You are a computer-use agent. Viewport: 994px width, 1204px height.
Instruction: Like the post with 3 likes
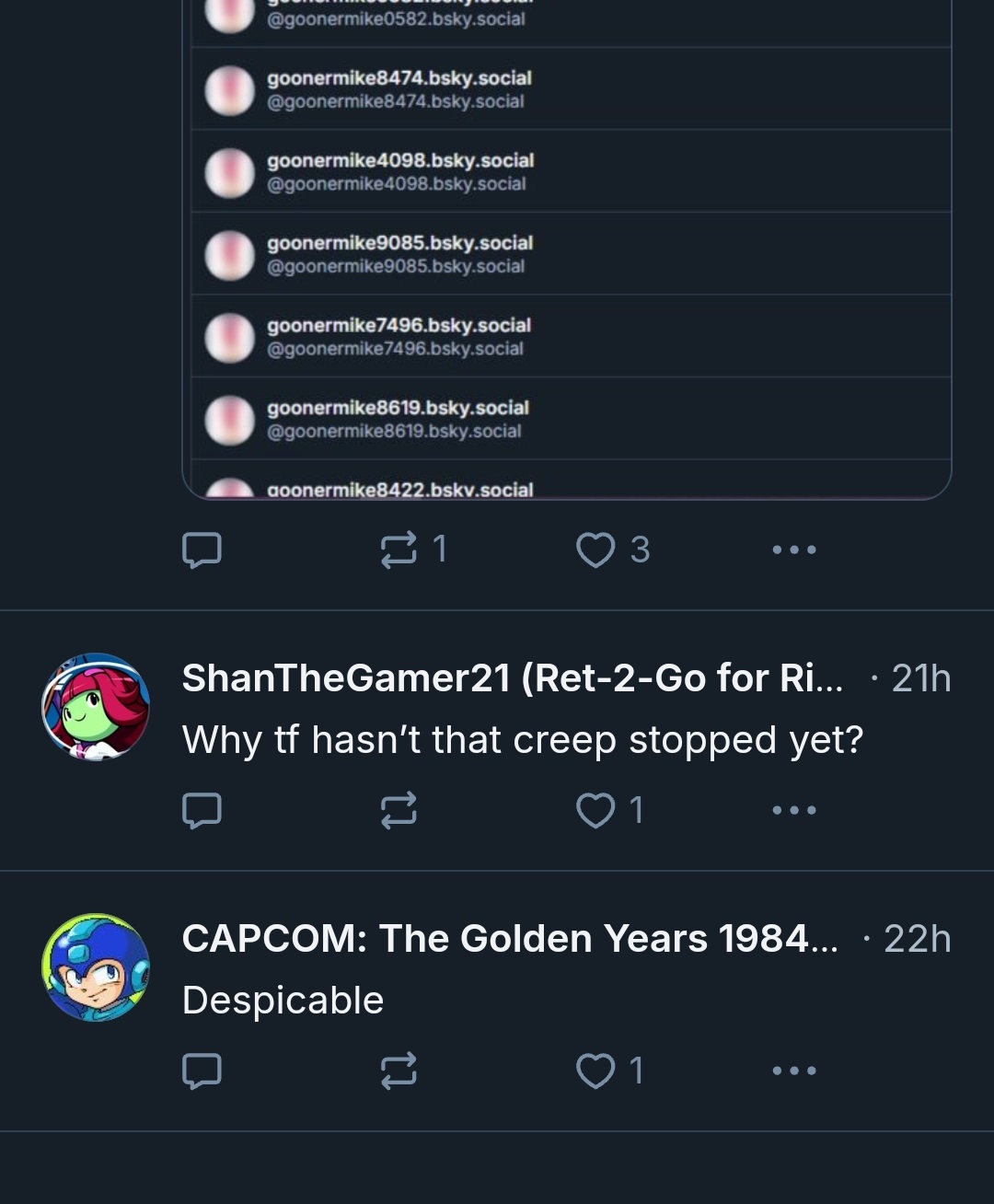tap(595, 550)
